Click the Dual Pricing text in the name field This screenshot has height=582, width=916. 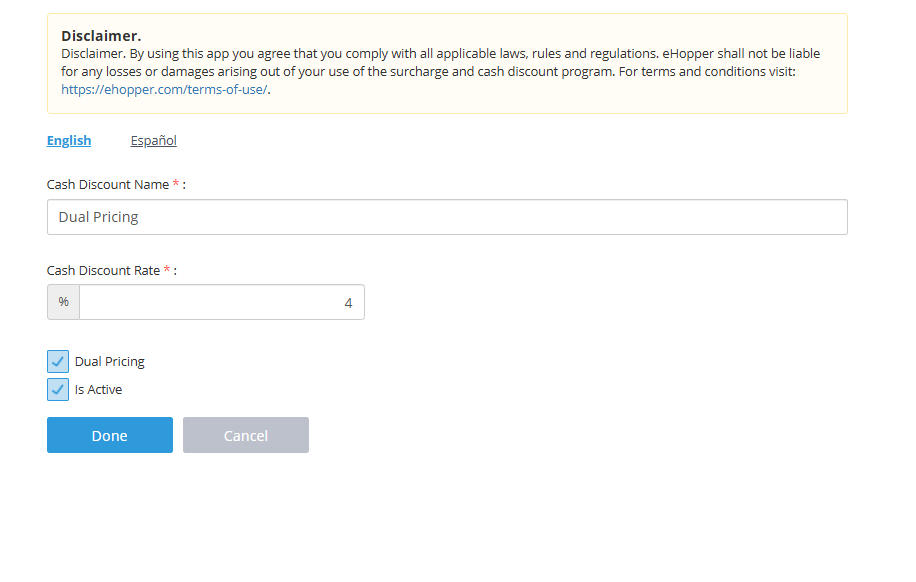pos(98,217)
